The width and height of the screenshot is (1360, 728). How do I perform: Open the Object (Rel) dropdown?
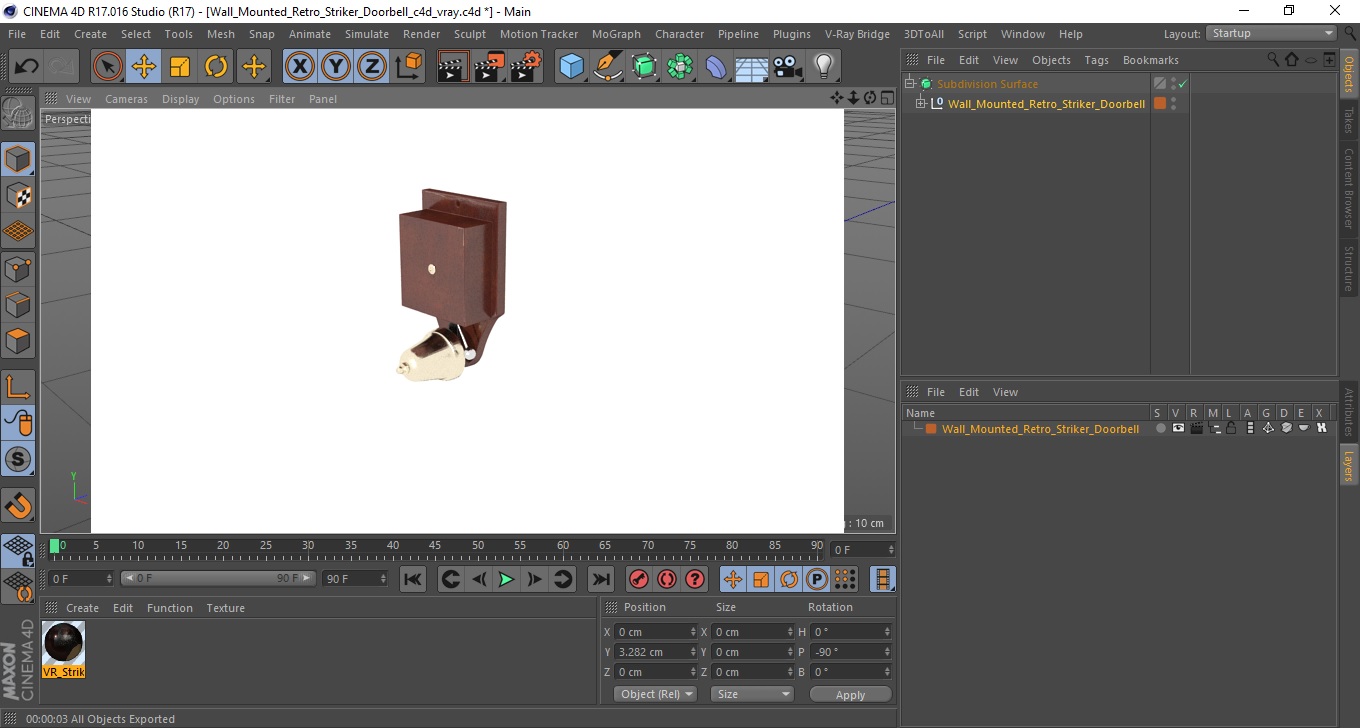coord(656,694)
